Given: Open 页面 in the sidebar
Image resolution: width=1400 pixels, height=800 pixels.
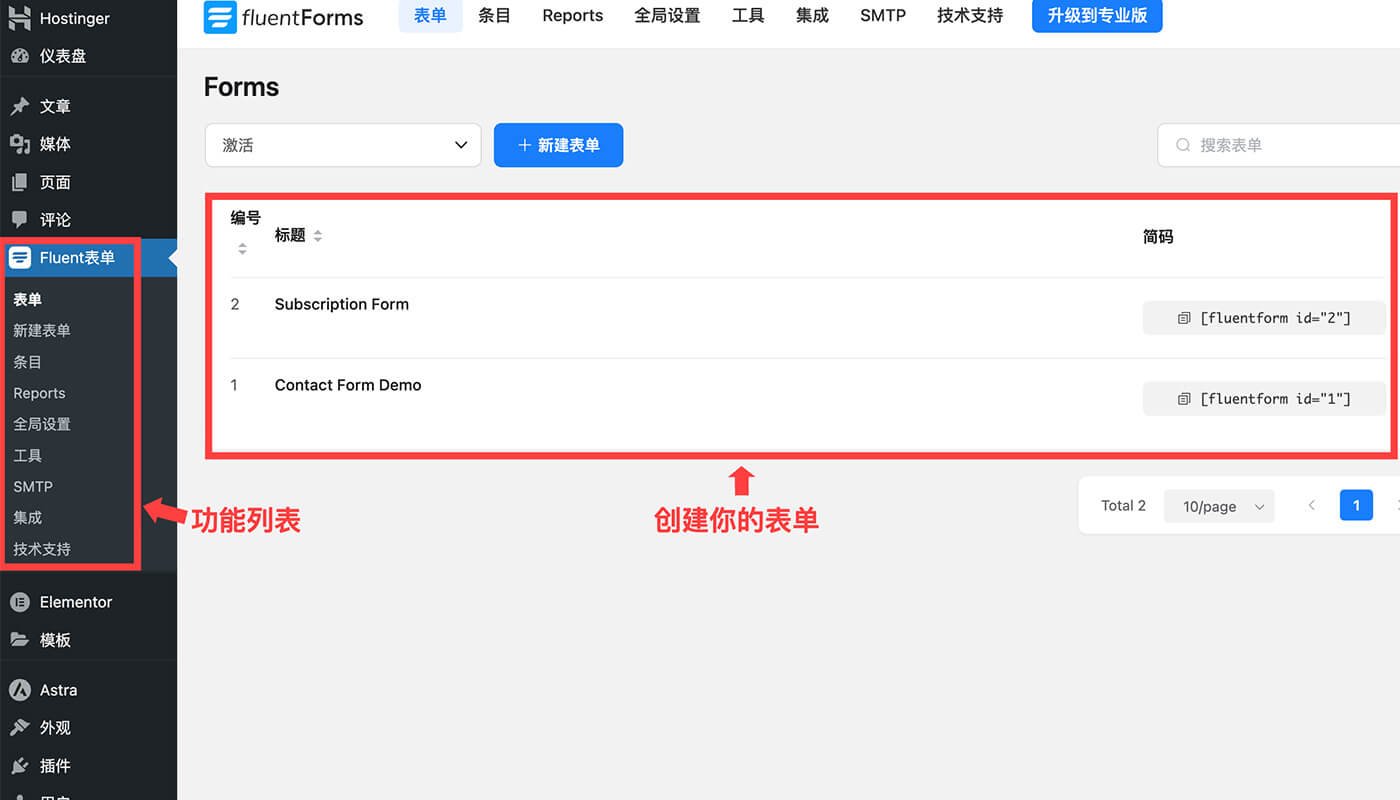Looking at the screenshot, I should tap(55, 182).
